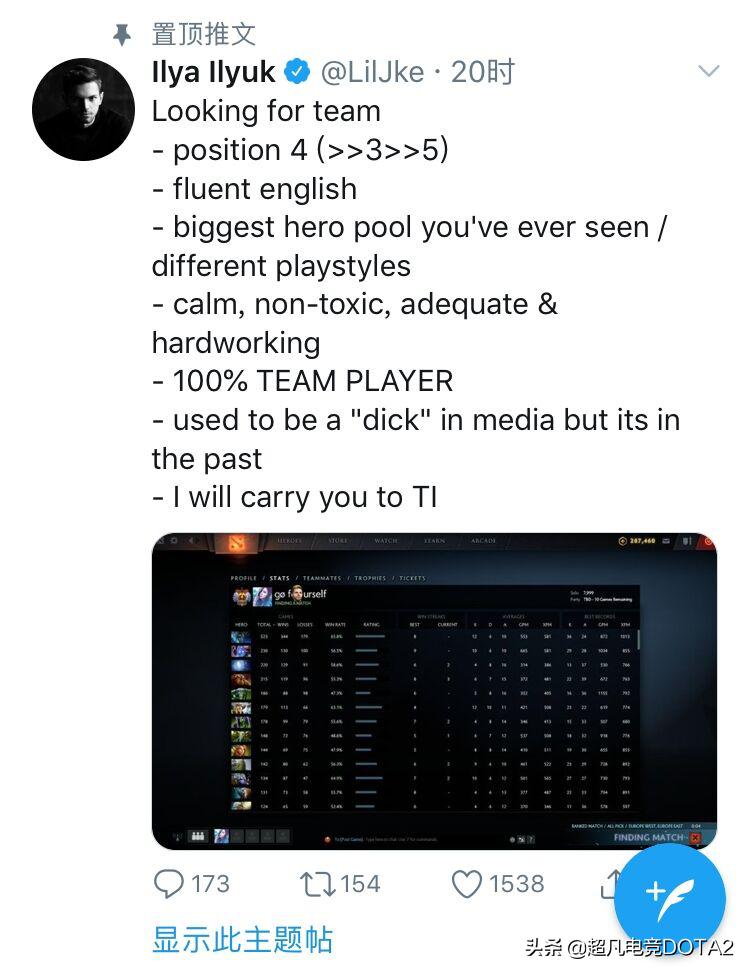Click the pinned tweet pin icon

[x=122, y=35]
